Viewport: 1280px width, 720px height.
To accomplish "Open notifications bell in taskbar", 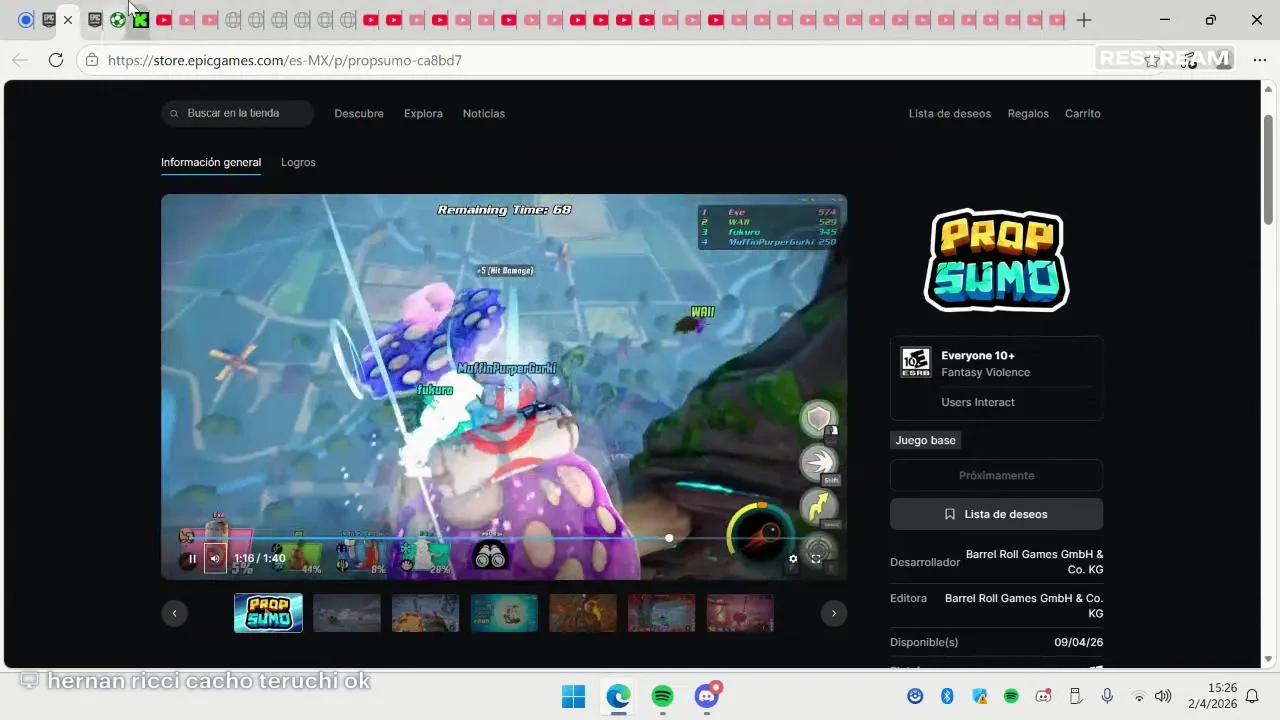I will pos(1251,696).
